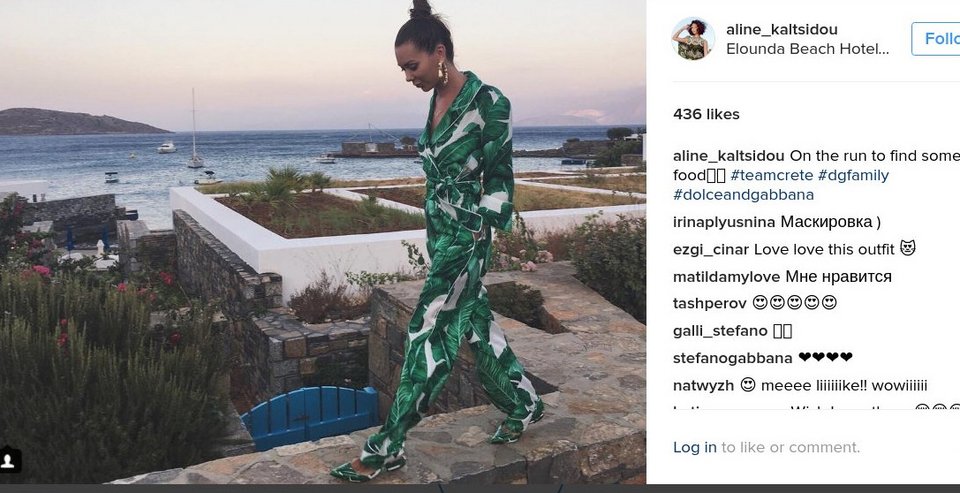Click the Log in link
Image resolution: width=960 pixels, height=493 pixels.
(x=694, y=447)
